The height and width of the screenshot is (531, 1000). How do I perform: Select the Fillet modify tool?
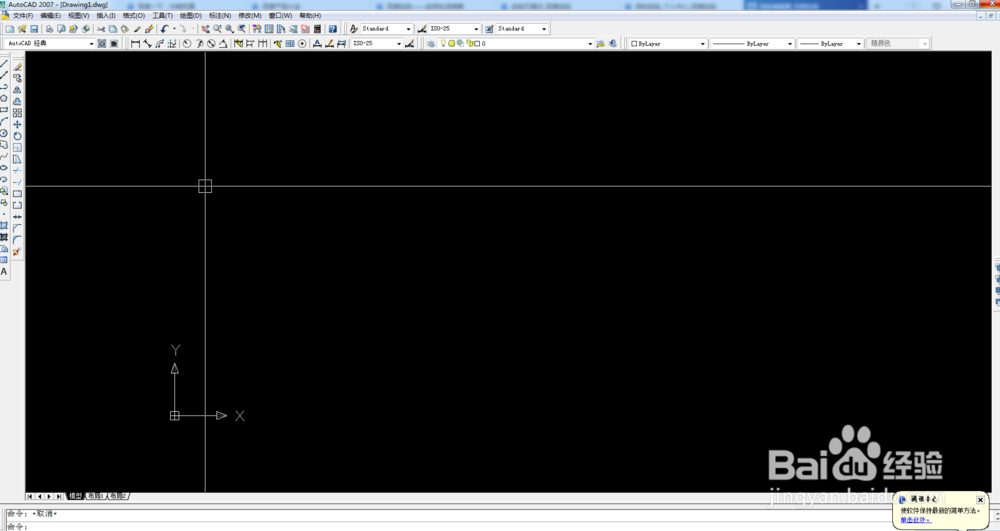coord(17,239)
